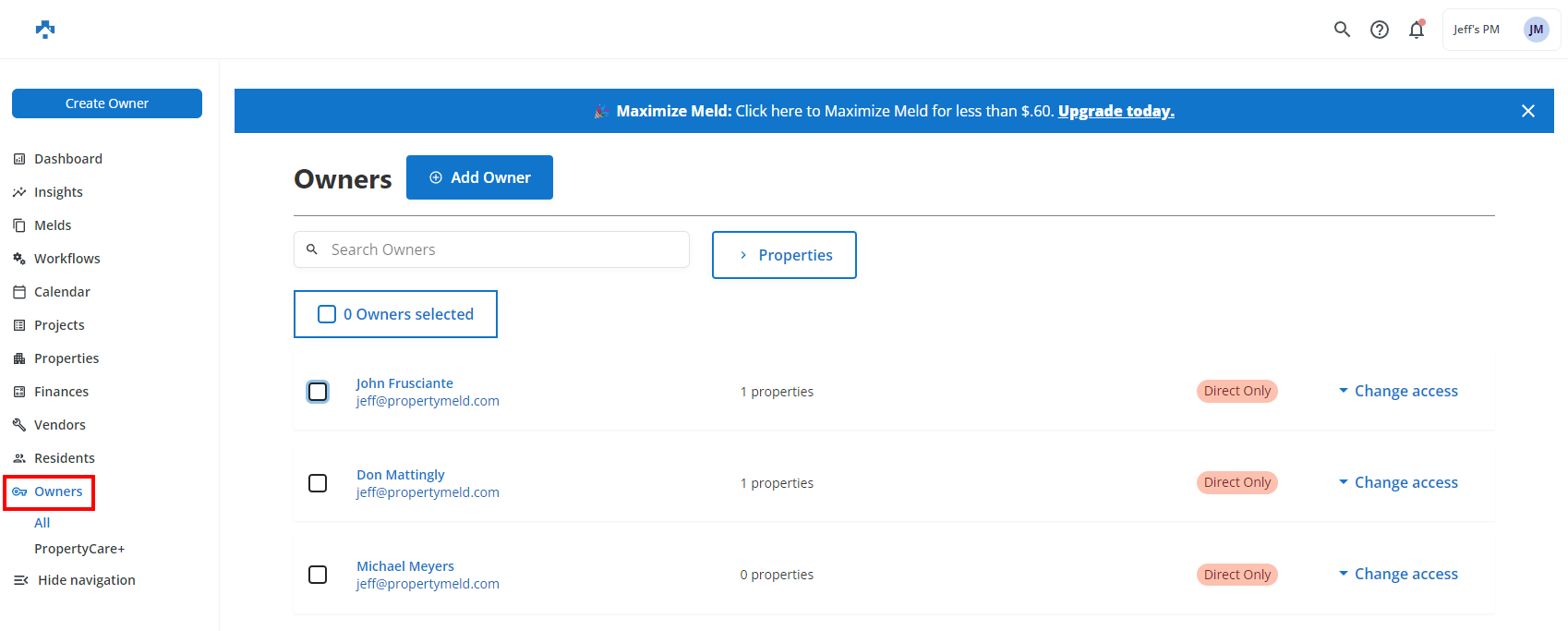Image resolution: width=1568 pixels, height=631 pixels.
Task: Open notifications bell icon
Action: [x=1416, y=30]
